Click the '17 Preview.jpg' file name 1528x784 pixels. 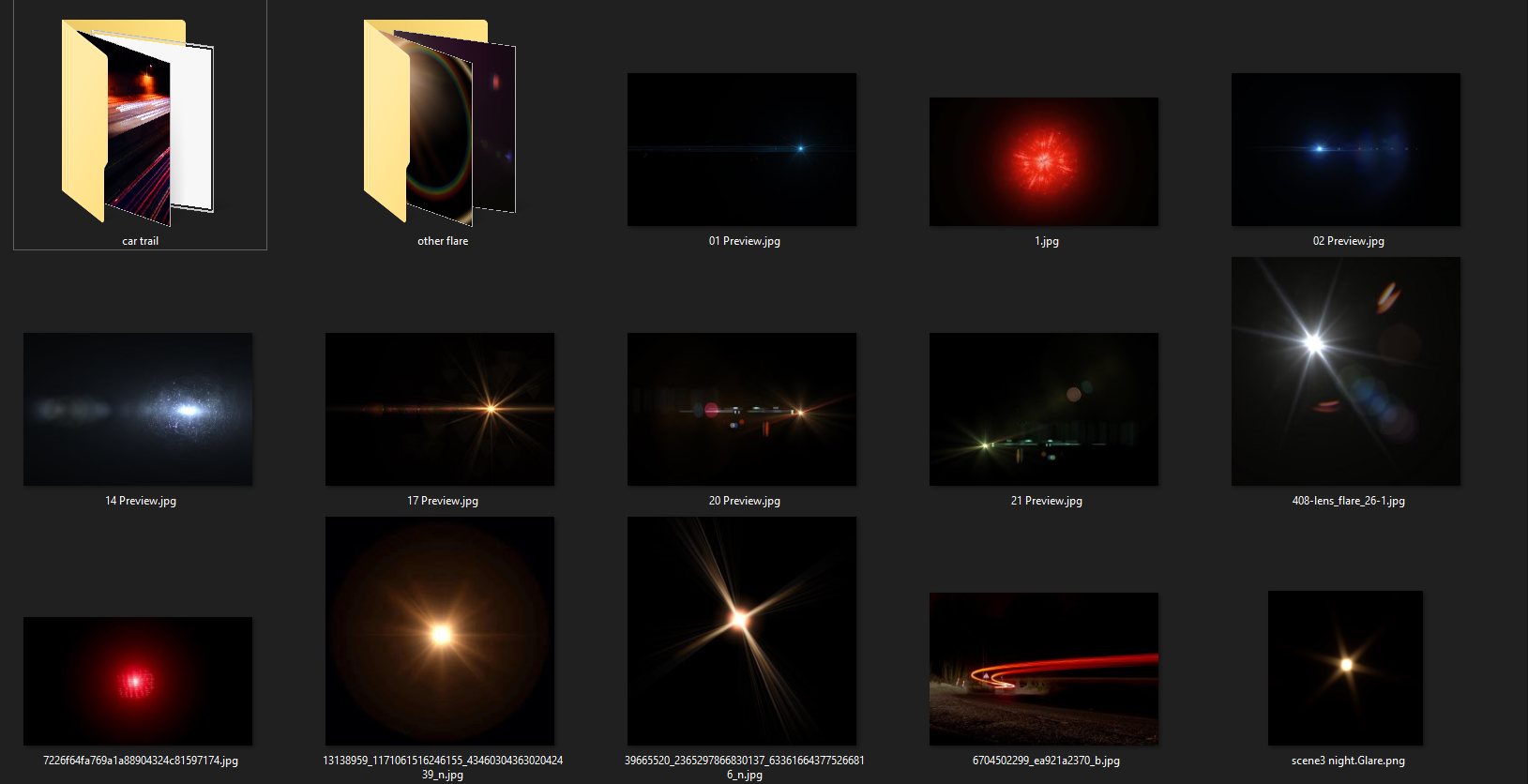[x=443, y=501]
